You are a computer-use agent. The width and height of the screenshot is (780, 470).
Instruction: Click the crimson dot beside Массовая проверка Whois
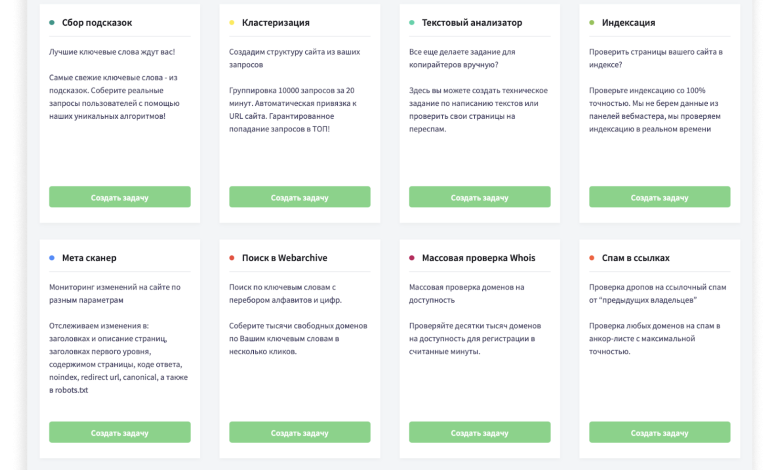pos(412,258)
